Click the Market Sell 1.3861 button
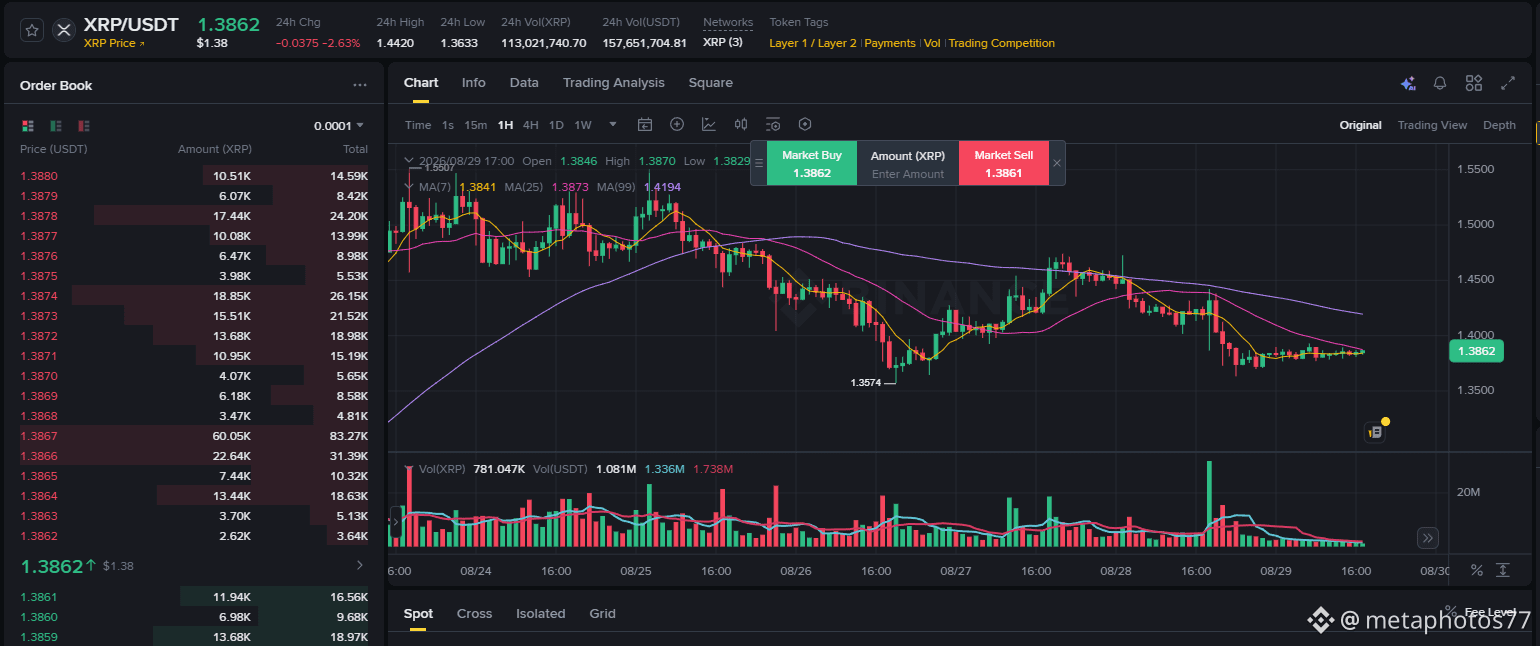The width and height of the screenshot is (1540, 646). click(1004, 164)
